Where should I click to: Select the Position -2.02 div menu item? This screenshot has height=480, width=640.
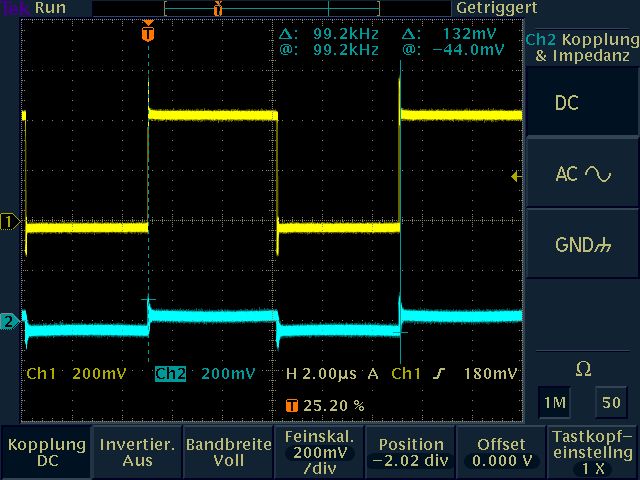point(411,452)
